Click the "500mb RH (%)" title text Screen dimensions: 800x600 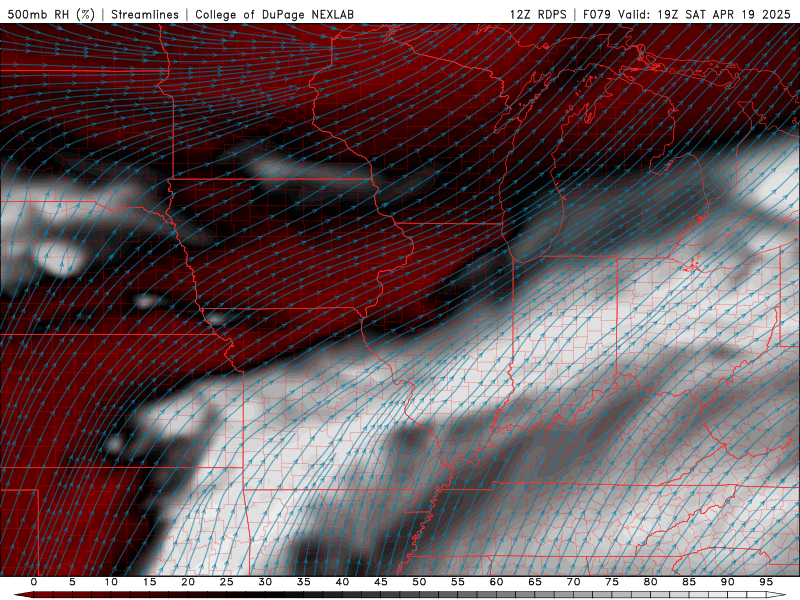coord(51,14)
